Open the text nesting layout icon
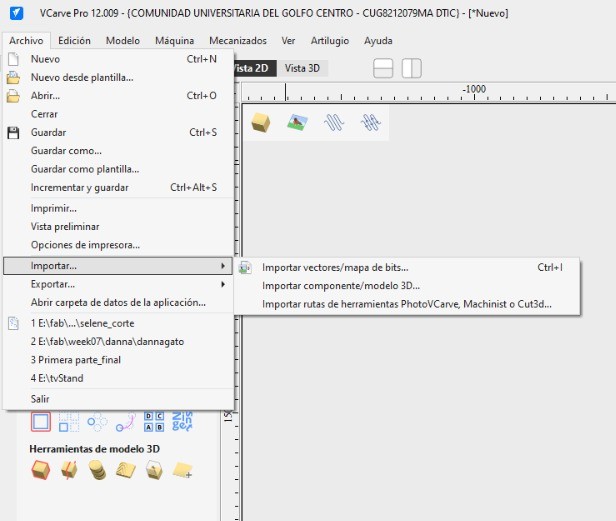616x521 pixels. pos(182,422)
